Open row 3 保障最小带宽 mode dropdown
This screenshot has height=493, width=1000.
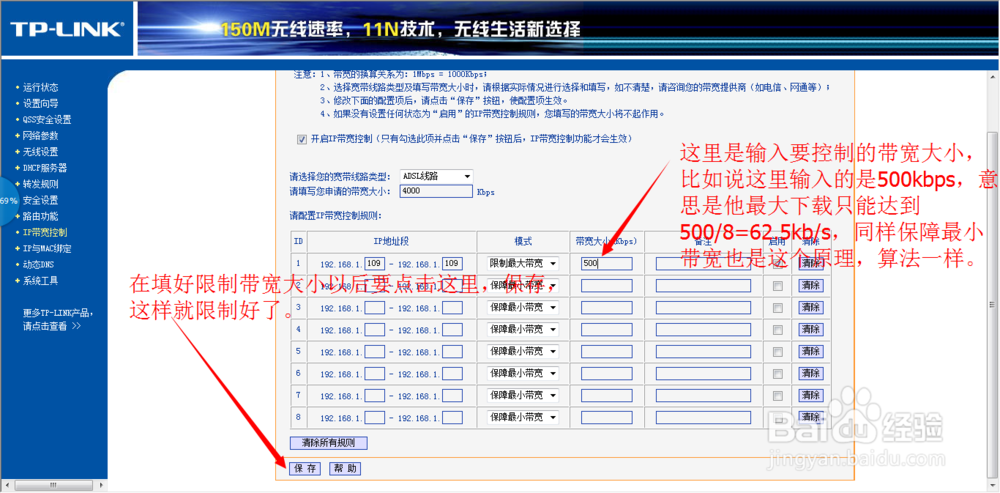[x=523, y=307]
